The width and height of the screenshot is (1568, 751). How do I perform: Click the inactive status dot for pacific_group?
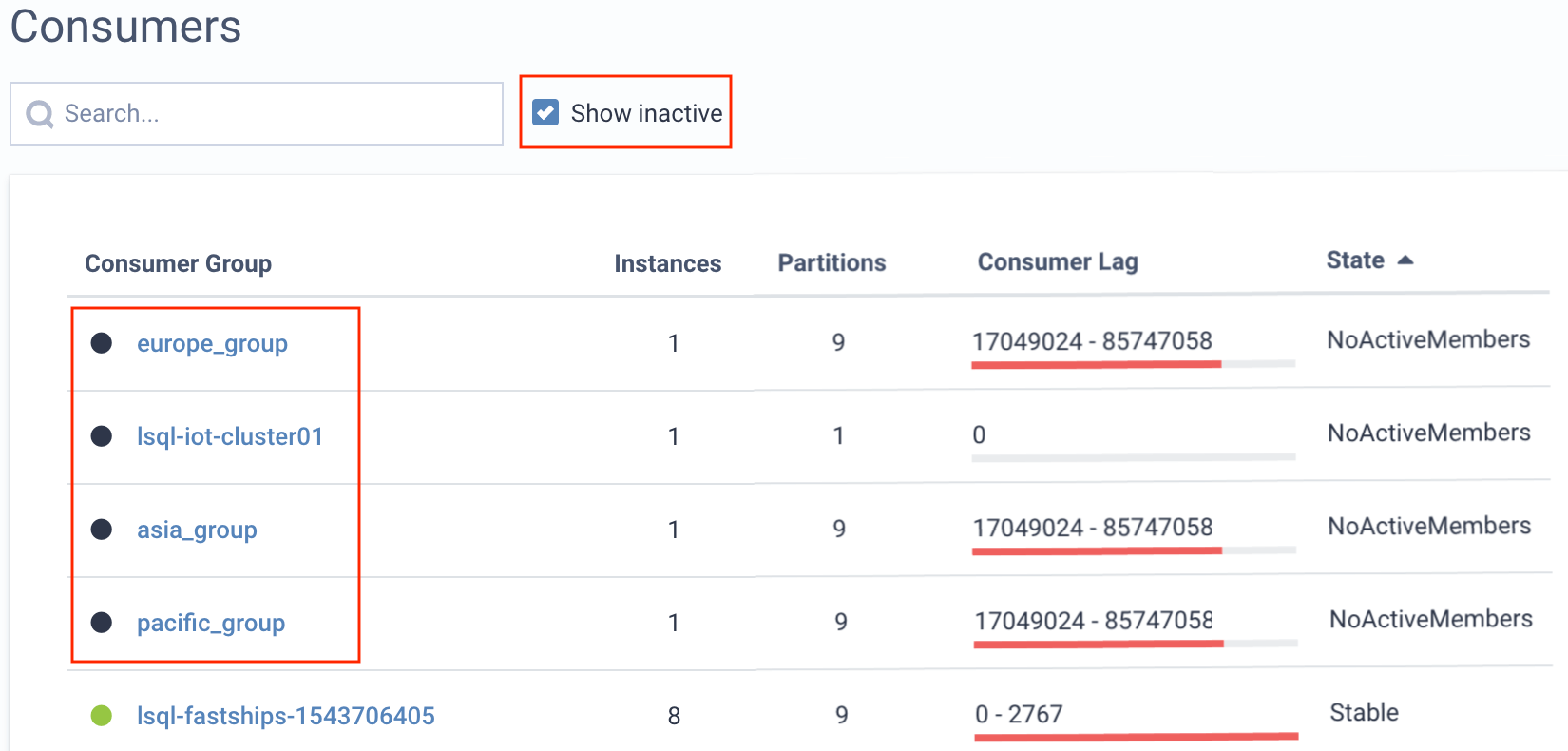pyautogui.click(x=102, y=623)
